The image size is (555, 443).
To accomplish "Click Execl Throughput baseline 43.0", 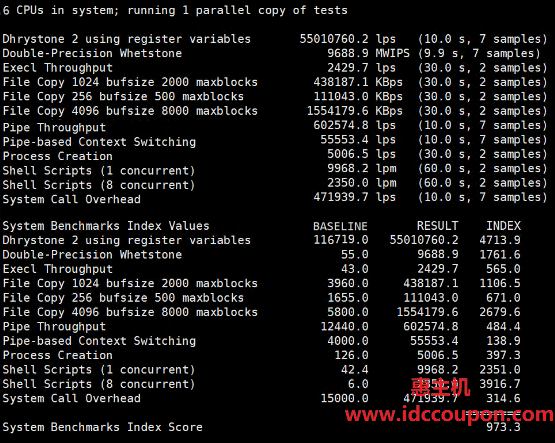I will 355,269.
